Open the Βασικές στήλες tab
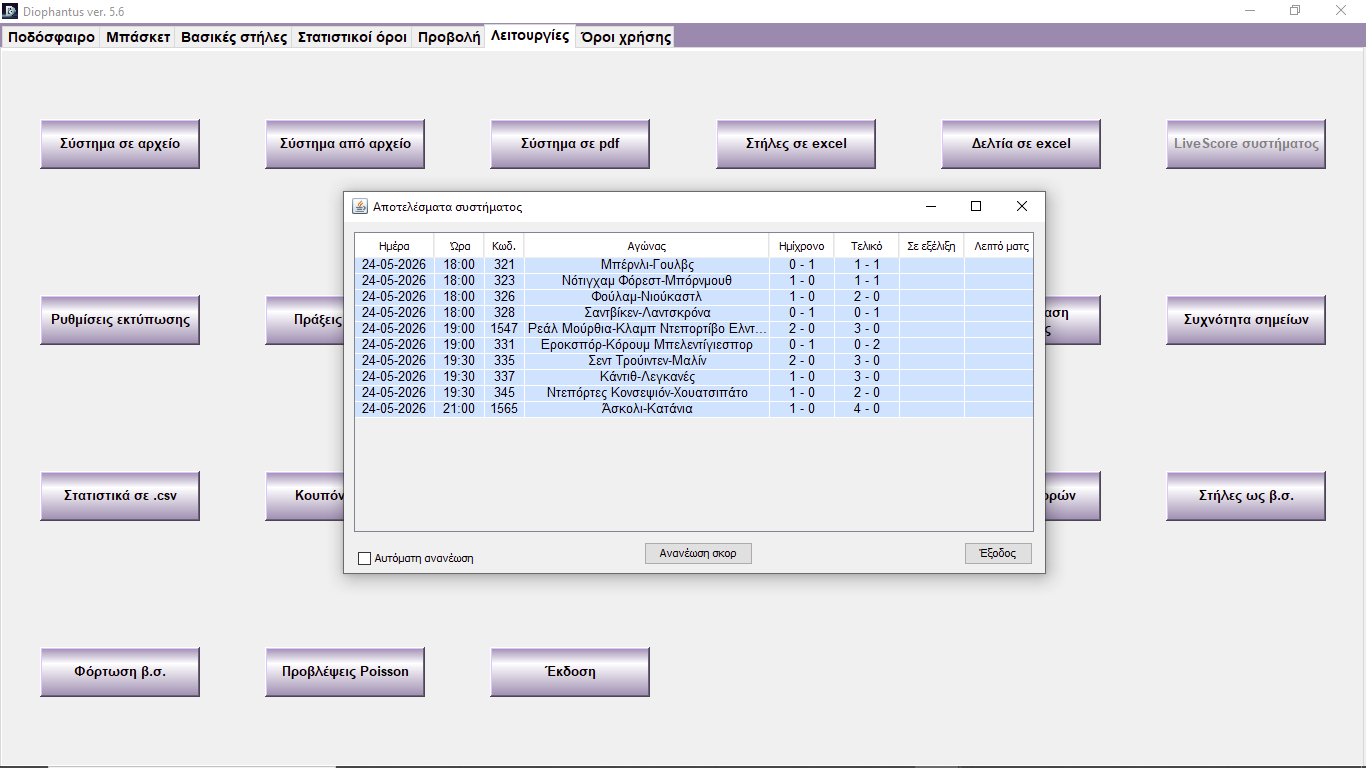1366x768 pixels. [x=234, y=37]
